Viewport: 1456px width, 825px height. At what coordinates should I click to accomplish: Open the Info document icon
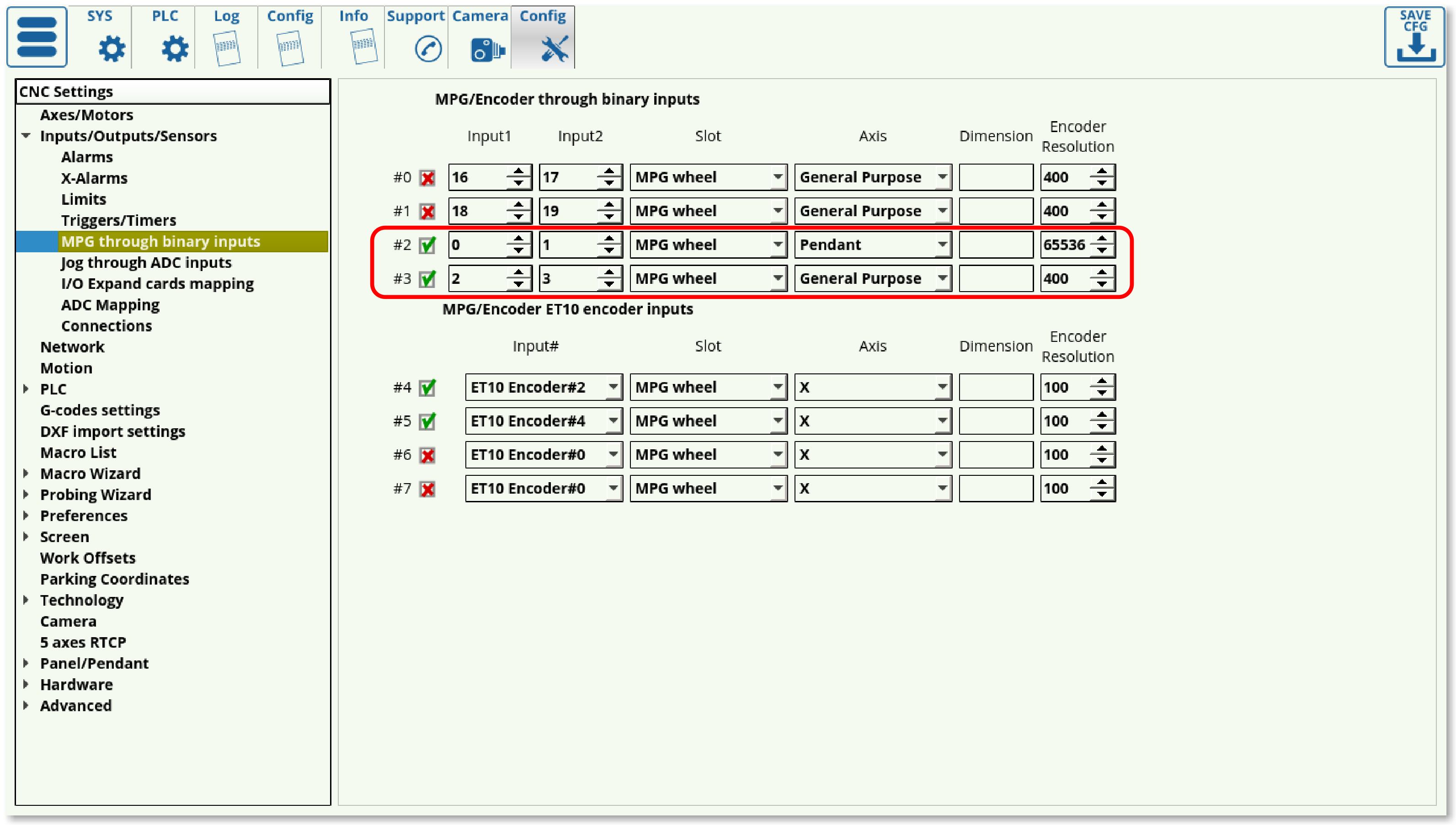tap(363, 47)
